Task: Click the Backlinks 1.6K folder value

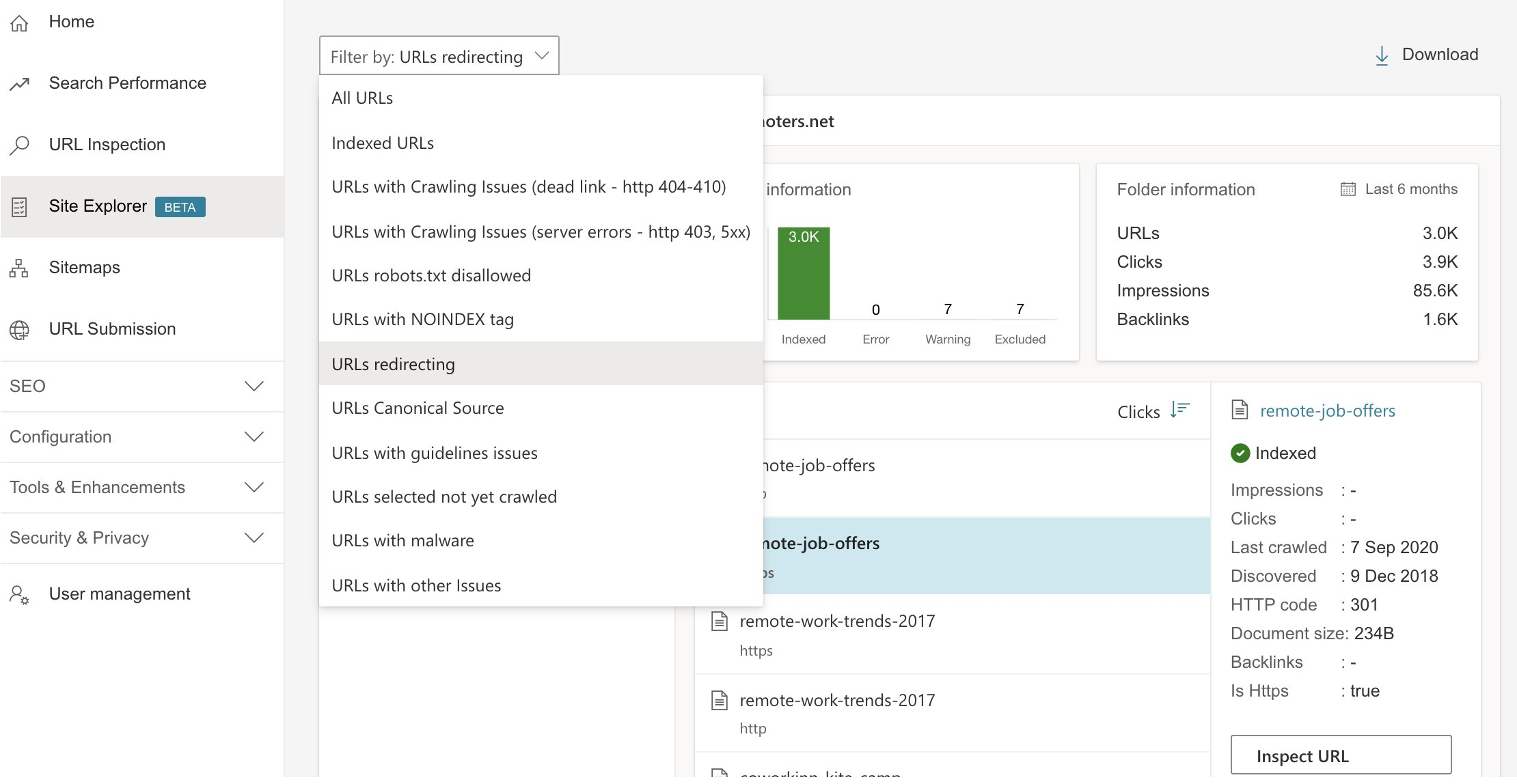Action: point(1440,320)
